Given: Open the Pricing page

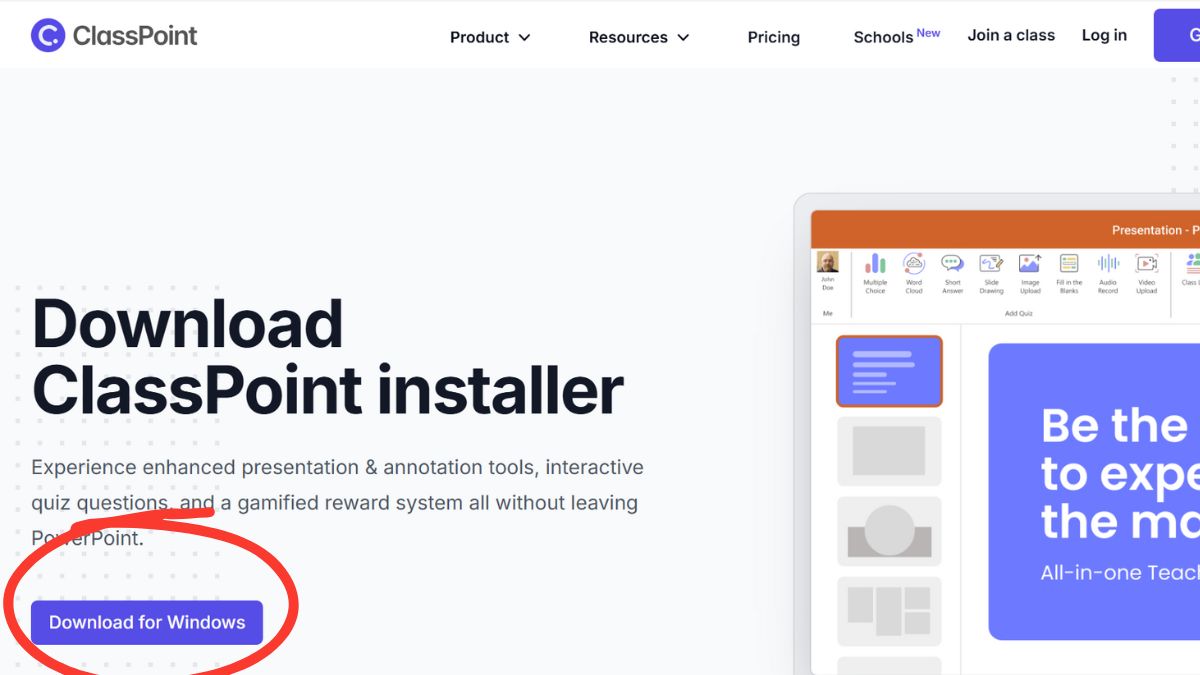Looking at the screenshot, I should click(774, 37).
